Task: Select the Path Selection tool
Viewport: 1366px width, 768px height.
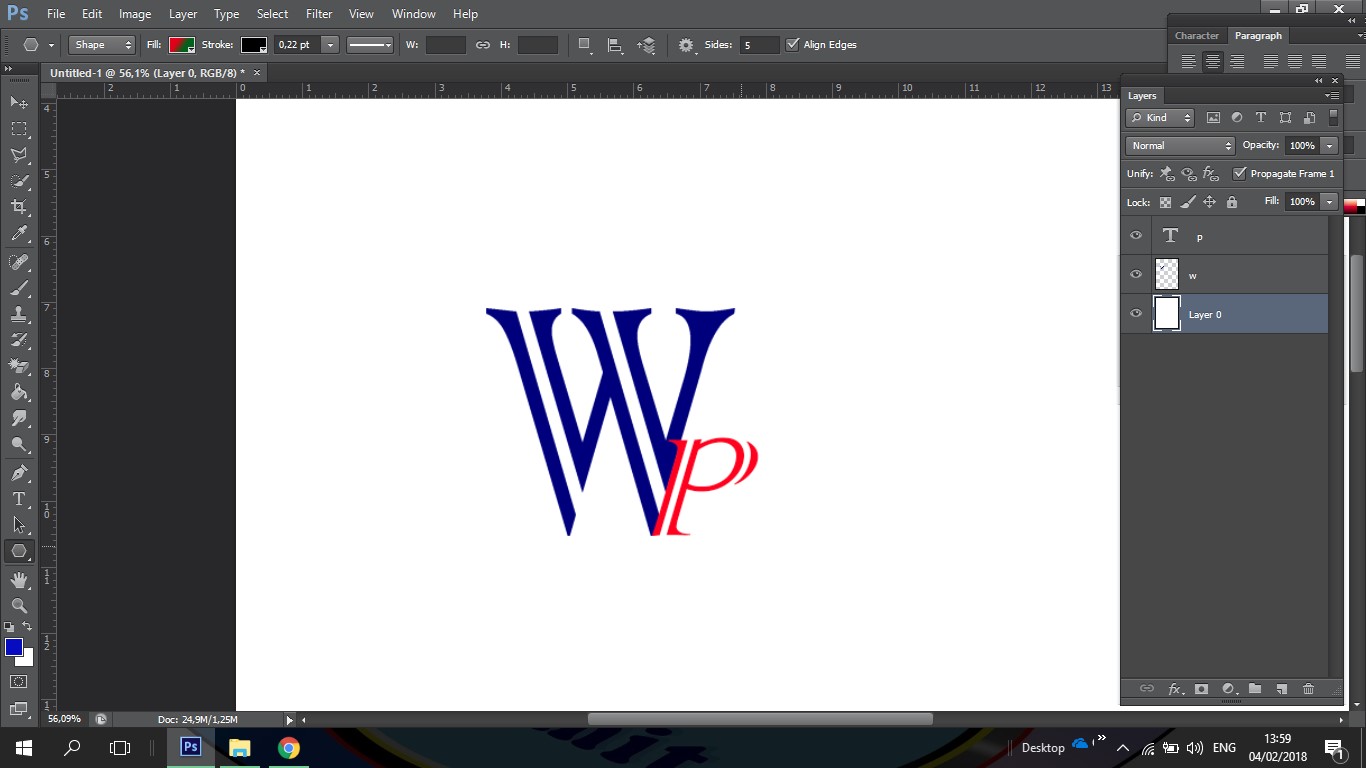Action: [19, 525]
